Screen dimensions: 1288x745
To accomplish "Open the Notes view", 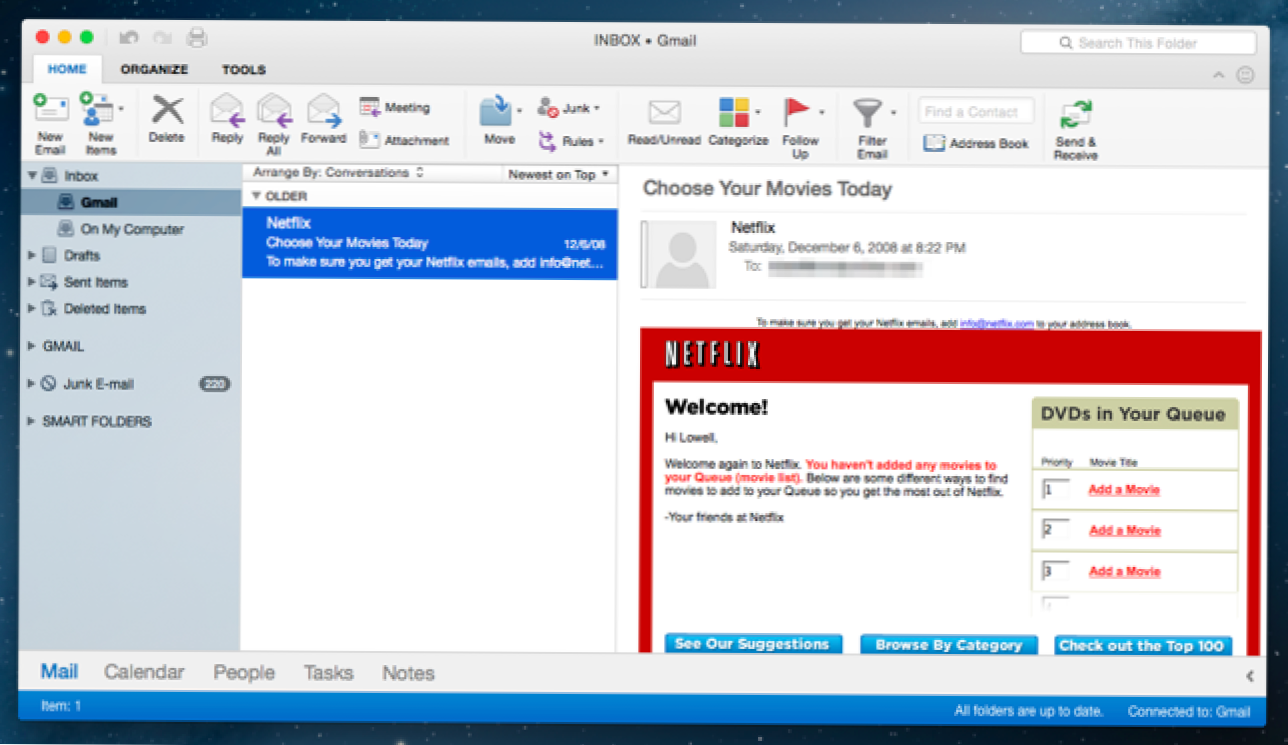I will point(408,673).
